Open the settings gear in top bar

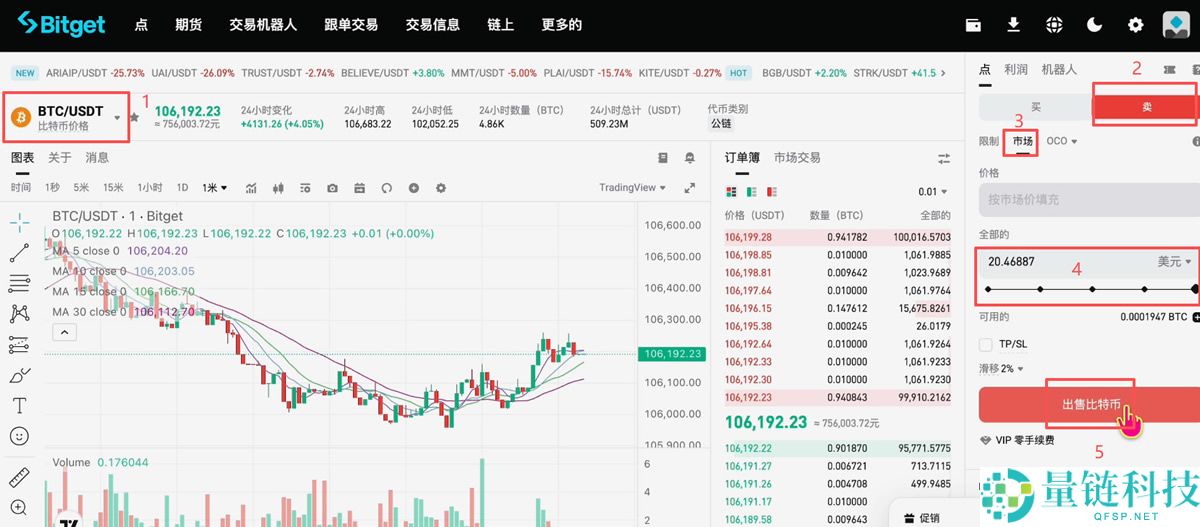1135,25
